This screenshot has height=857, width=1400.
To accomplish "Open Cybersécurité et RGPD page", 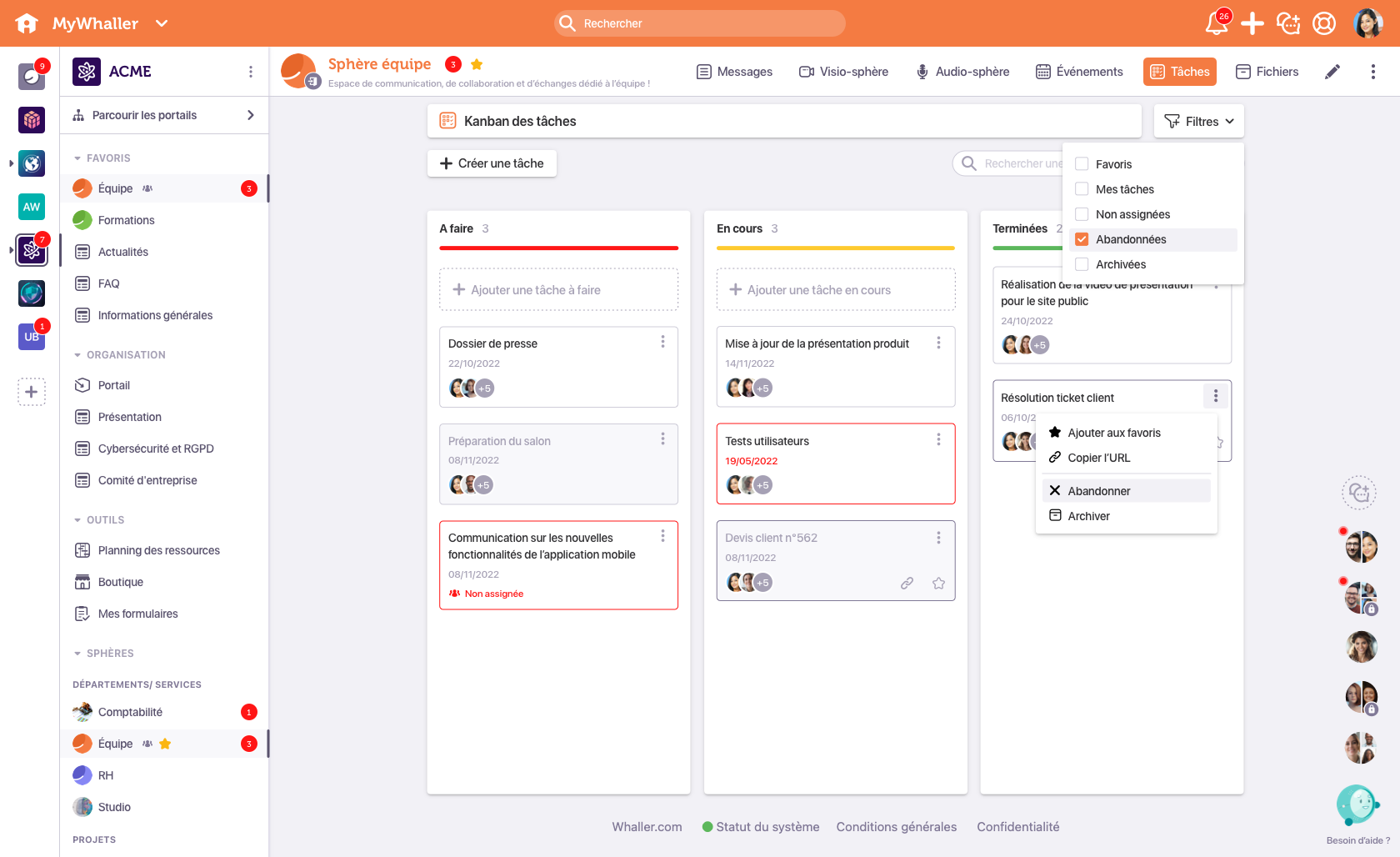I will tap(156, 449).
